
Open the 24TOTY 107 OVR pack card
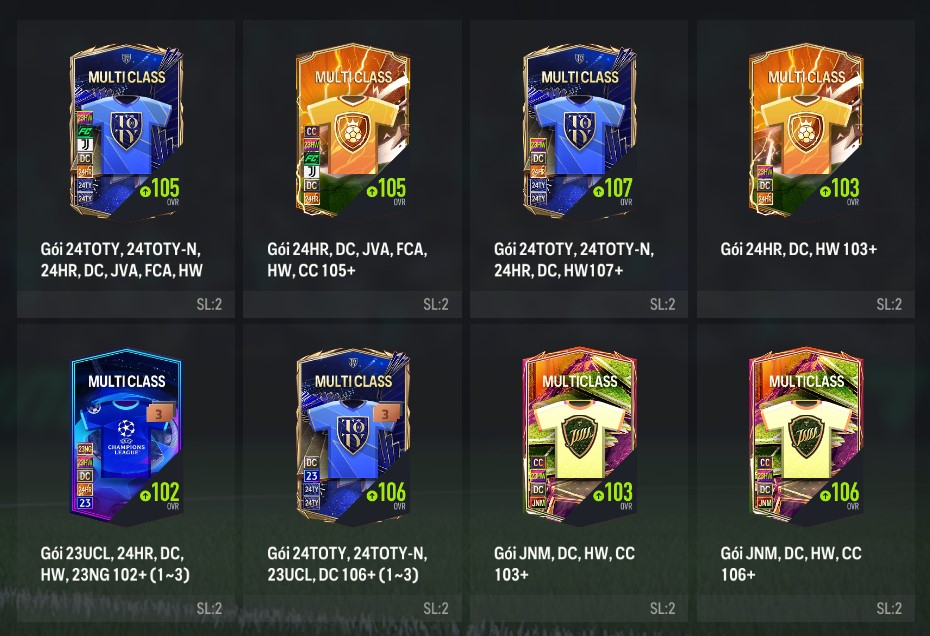coord(579,131)
